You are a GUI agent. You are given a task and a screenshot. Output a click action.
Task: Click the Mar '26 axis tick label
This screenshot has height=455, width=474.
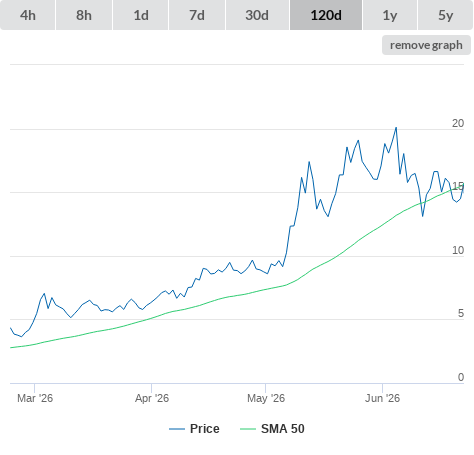coord(35,398)
